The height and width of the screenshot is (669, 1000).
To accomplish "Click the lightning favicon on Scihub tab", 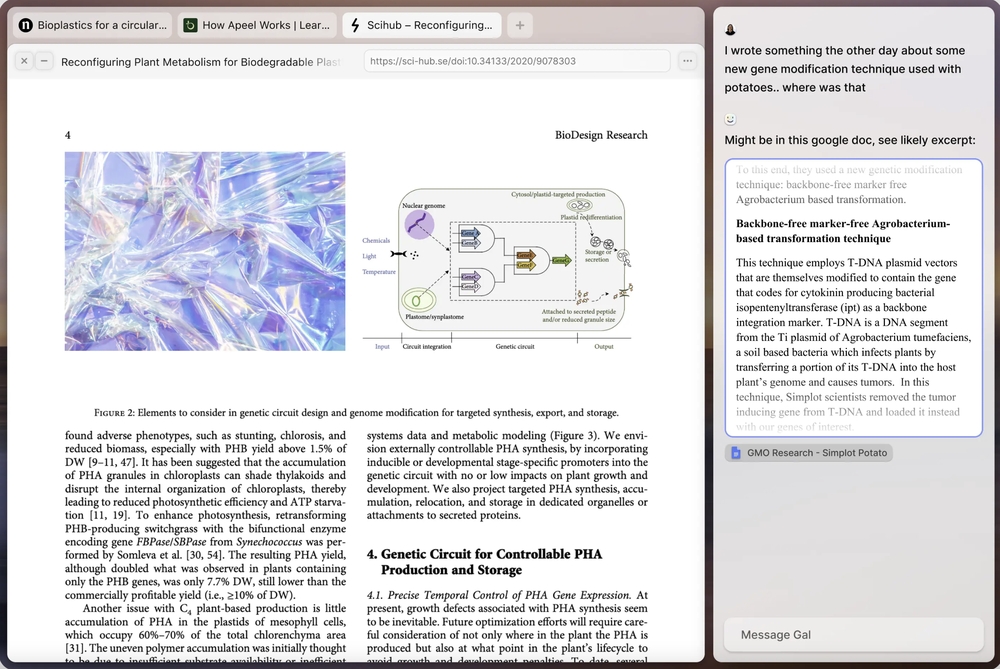I will (355, 26).
